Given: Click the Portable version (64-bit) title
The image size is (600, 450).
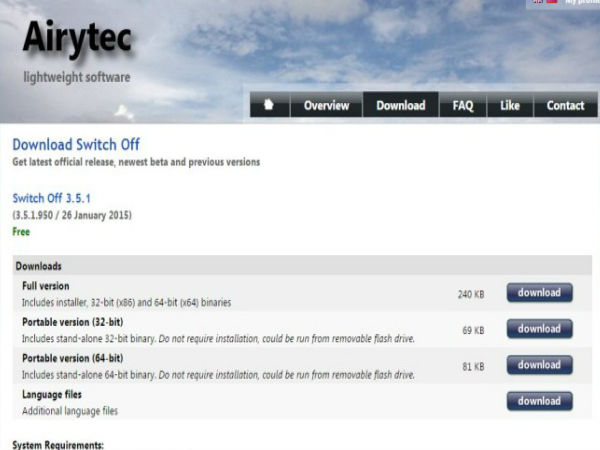Looking at the screenshot, I should point(72,358).
